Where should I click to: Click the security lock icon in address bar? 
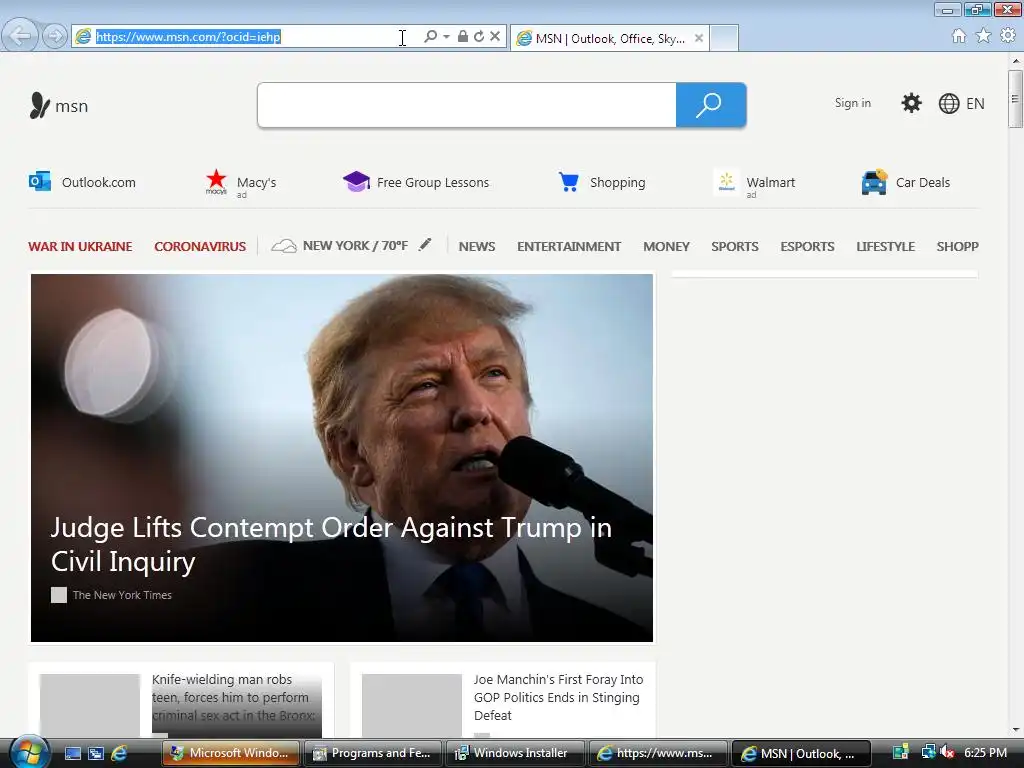tap(462, 37)
